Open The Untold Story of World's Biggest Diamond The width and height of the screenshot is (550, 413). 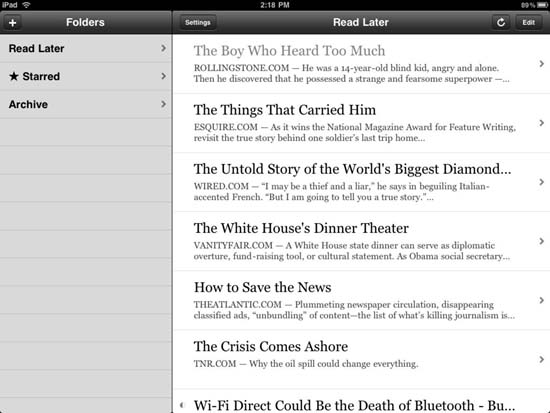[x=361, y=182]
